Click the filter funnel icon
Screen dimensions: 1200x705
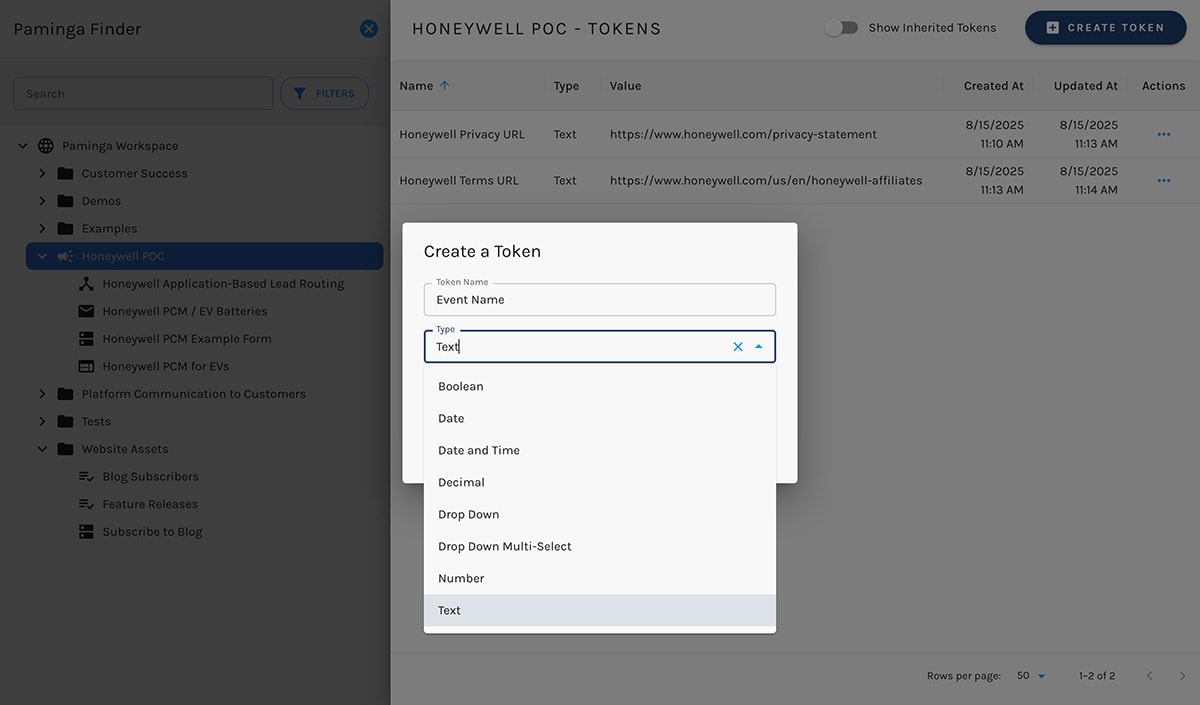299,93
